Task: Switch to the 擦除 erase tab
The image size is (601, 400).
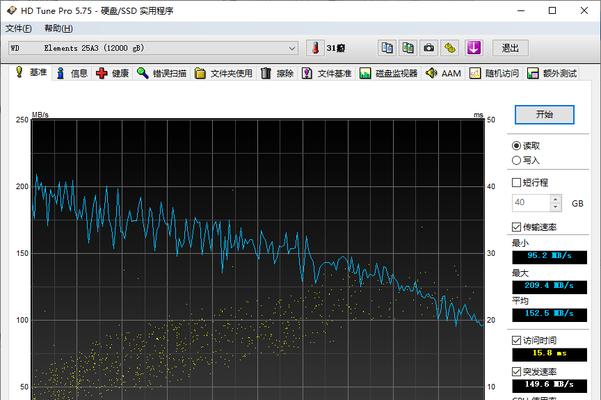Action: [x=278, y=73]
